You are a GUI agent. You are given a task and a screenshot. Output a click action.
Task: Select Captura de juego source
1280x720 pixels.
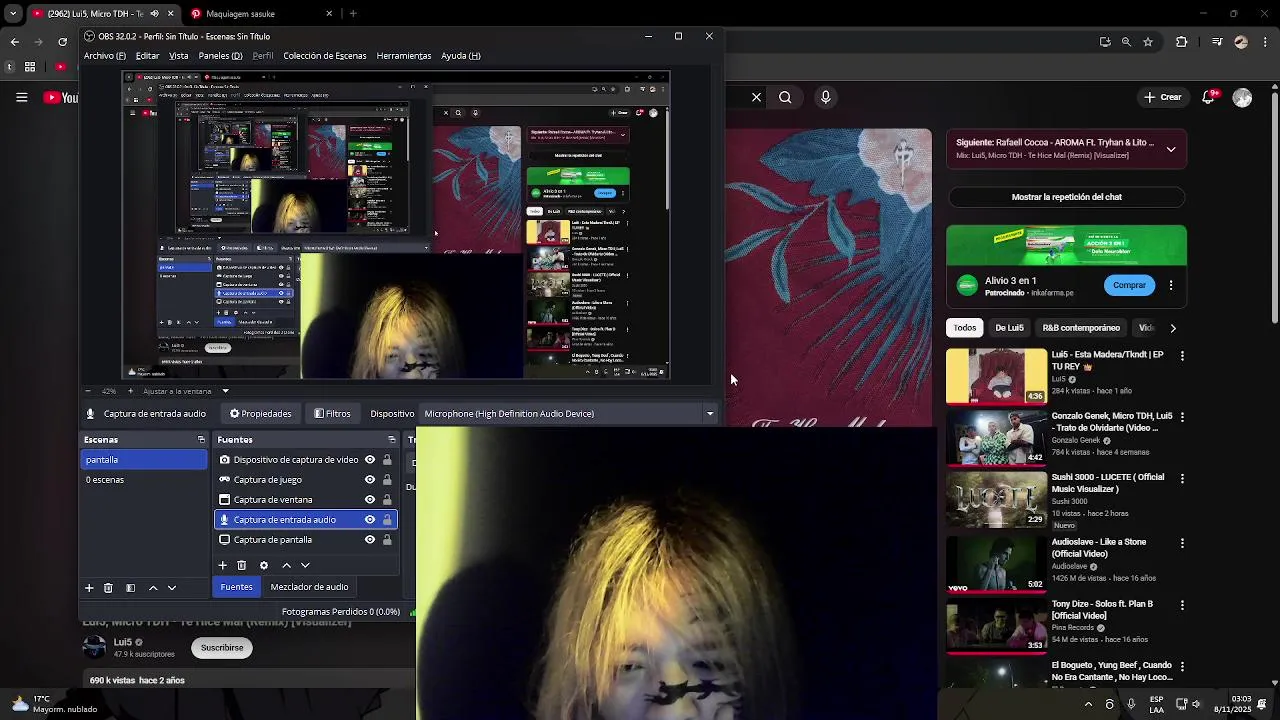[267, 480]
